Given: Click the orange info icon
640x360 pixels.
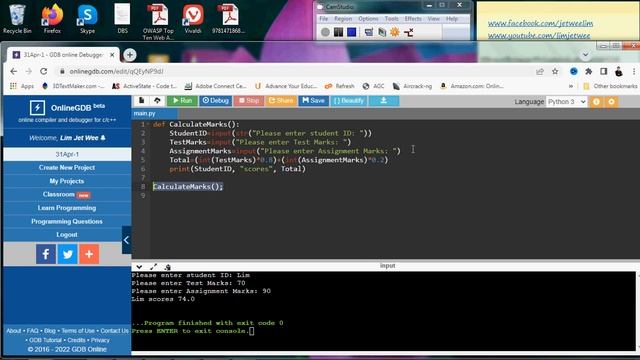Looking at the screenshot, I should pyautogui.click(x=596, y=102).
